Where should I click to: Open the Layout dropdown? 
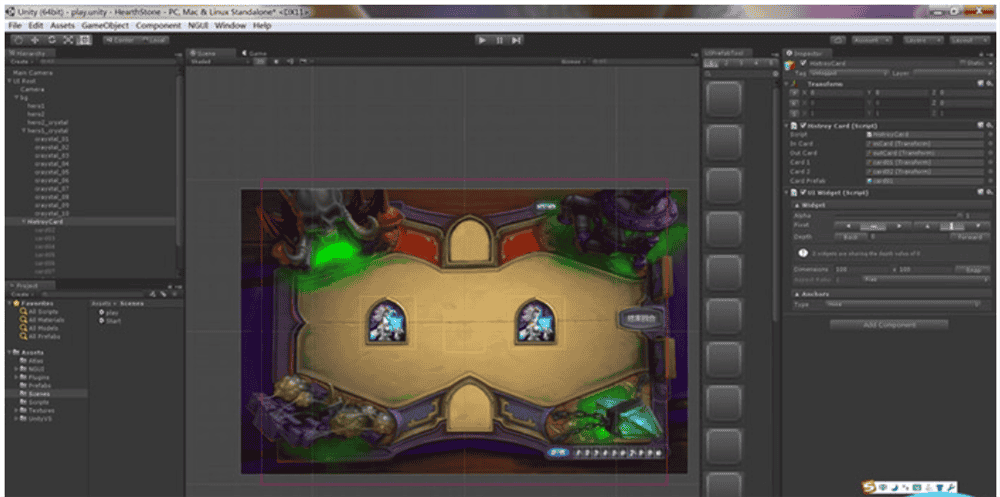[x=970, y=40]
